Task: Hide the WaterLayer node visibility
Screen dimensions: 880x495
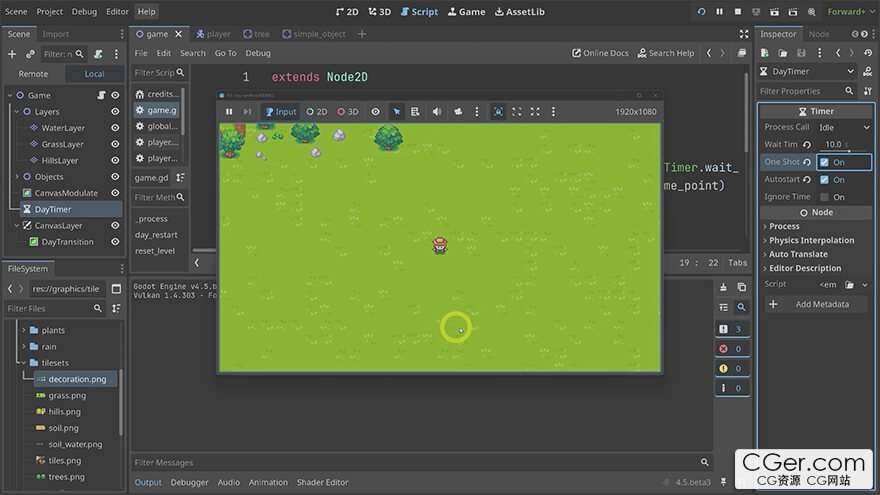Action: tap(115, 128)
